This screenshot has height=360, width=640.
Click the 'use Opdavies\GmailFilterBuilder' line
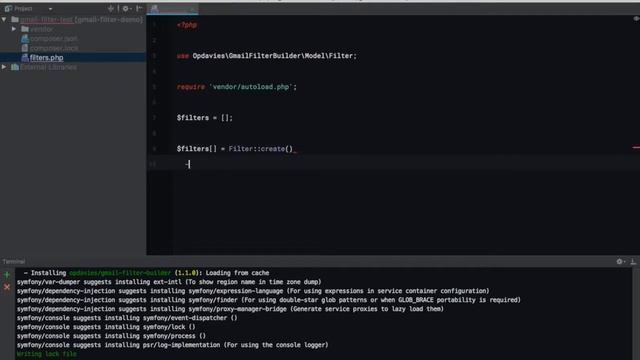click(x=267, y=56)
